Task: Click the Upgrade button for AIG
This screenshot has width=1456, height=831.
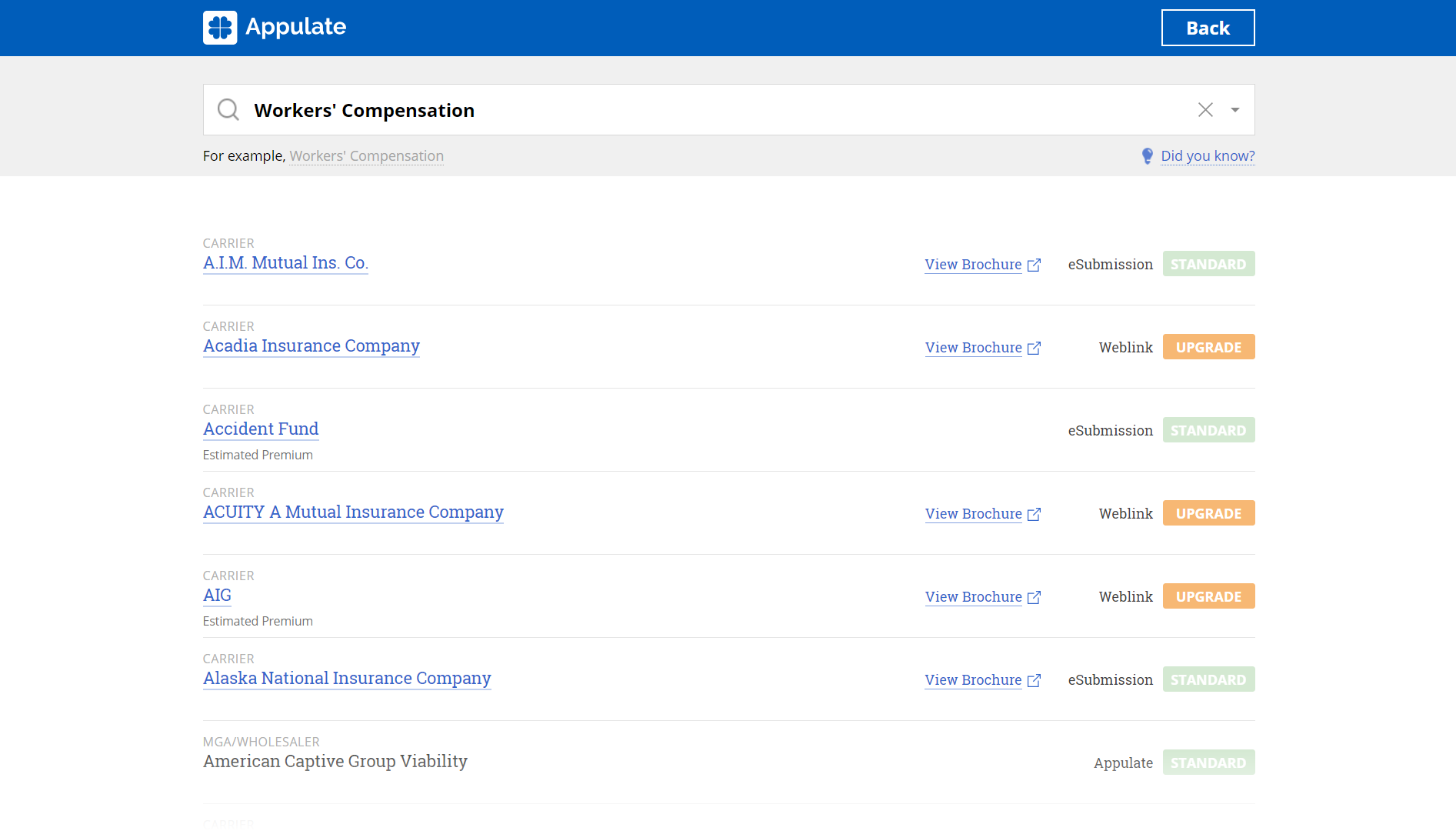Action: click(1208, 596)
